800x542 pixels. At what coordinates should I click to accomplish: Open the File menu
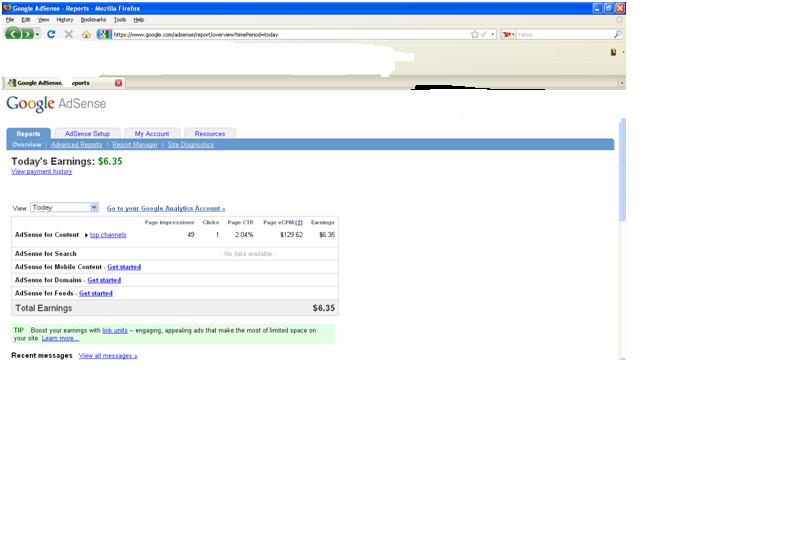(x=10, y=20)
